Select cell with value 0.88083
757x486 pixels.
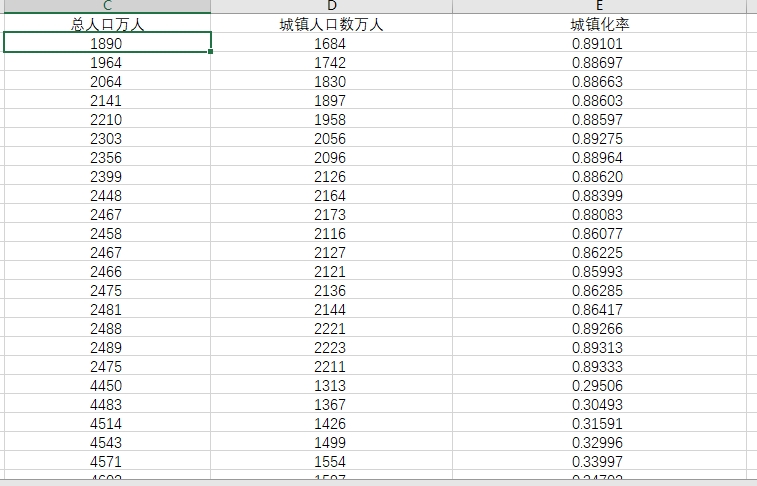[x=599, y=214]
